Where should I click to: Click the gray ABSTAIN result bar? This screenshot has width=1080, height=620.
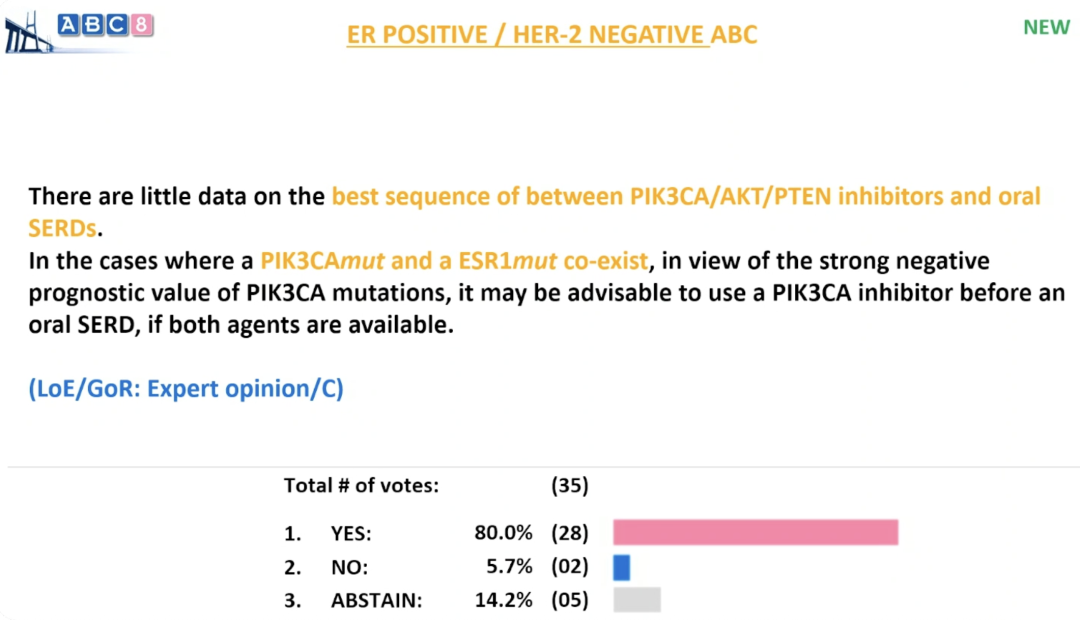click(637, 600)
